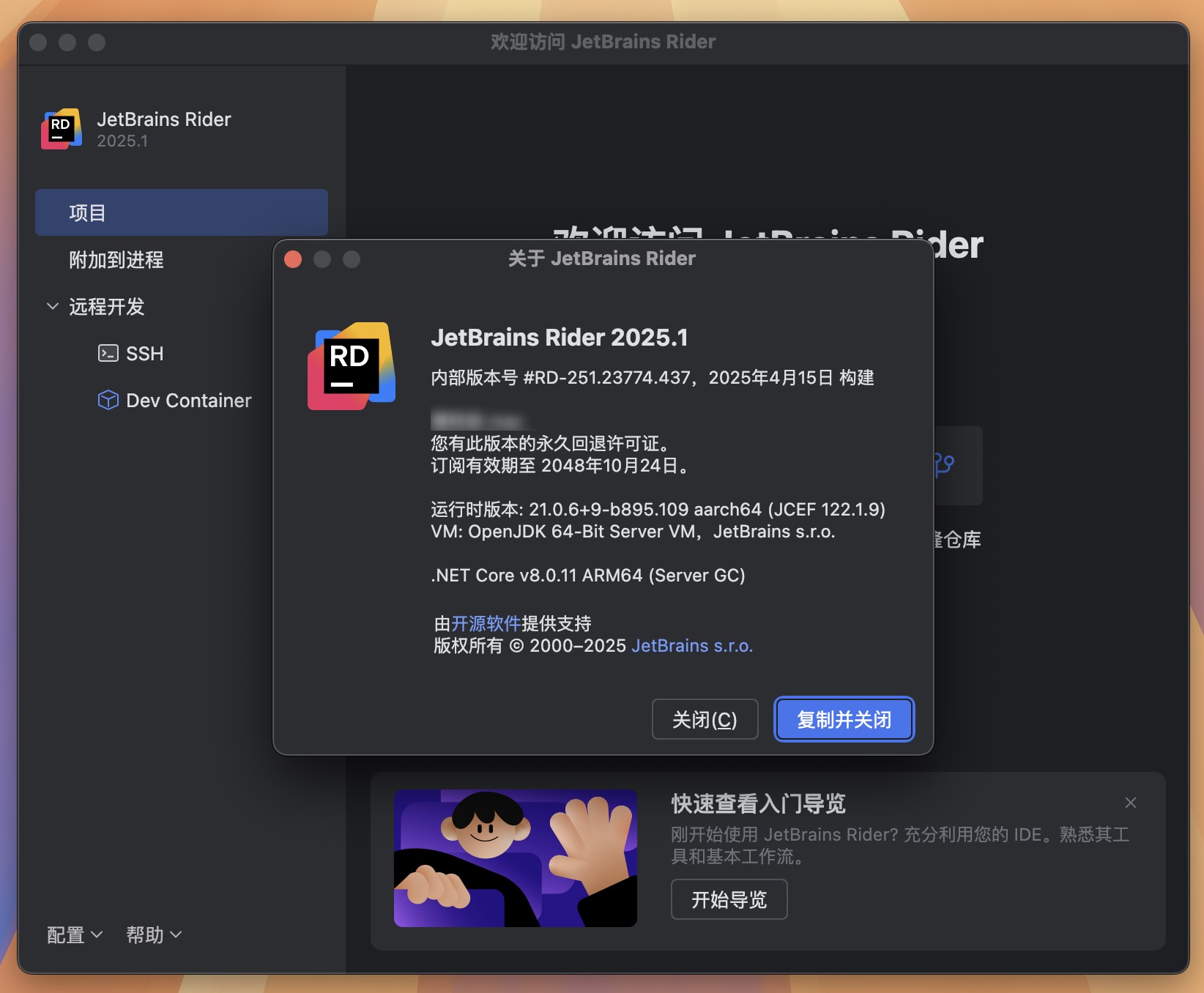This screenshot has width=1204, height=993.
Task: Click the Dev Container cube icon
Action: coord(108,400)
